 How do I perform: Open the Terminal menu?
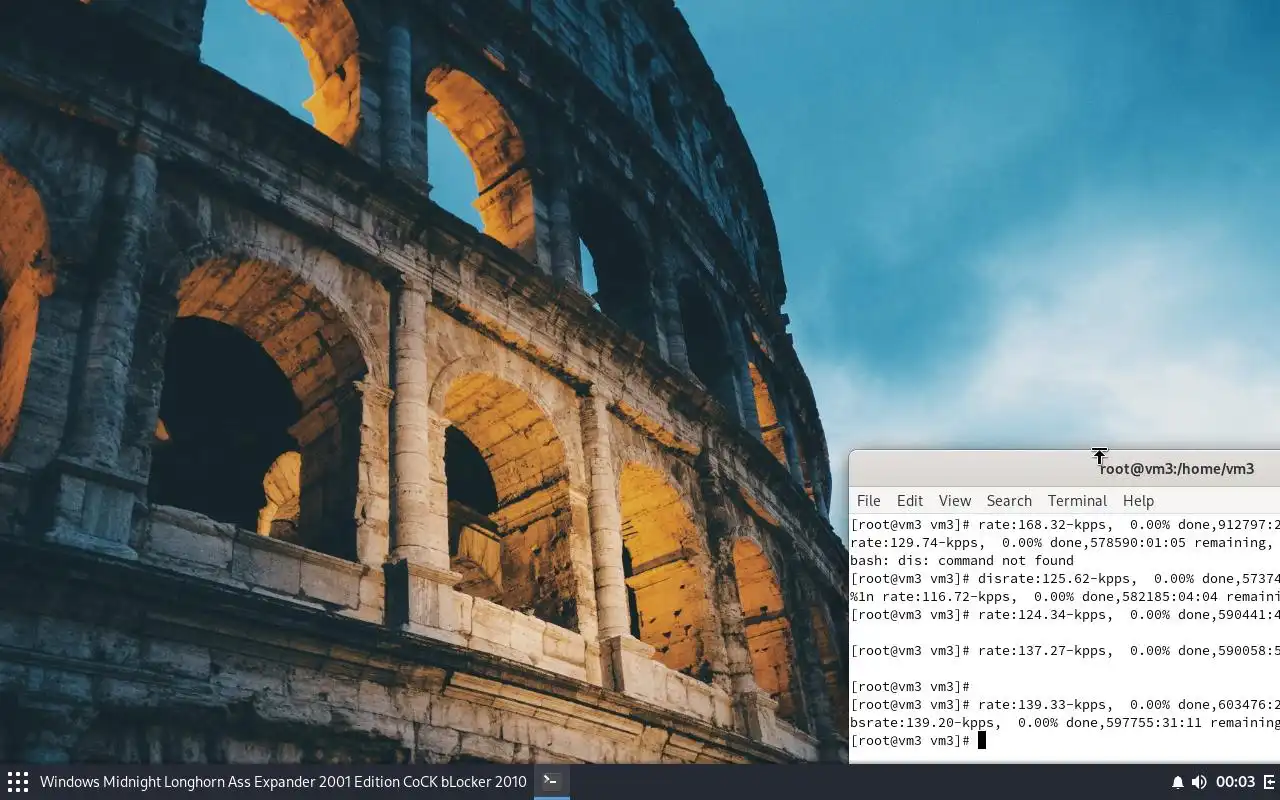pyautogui.click(x=1077, y=501)
